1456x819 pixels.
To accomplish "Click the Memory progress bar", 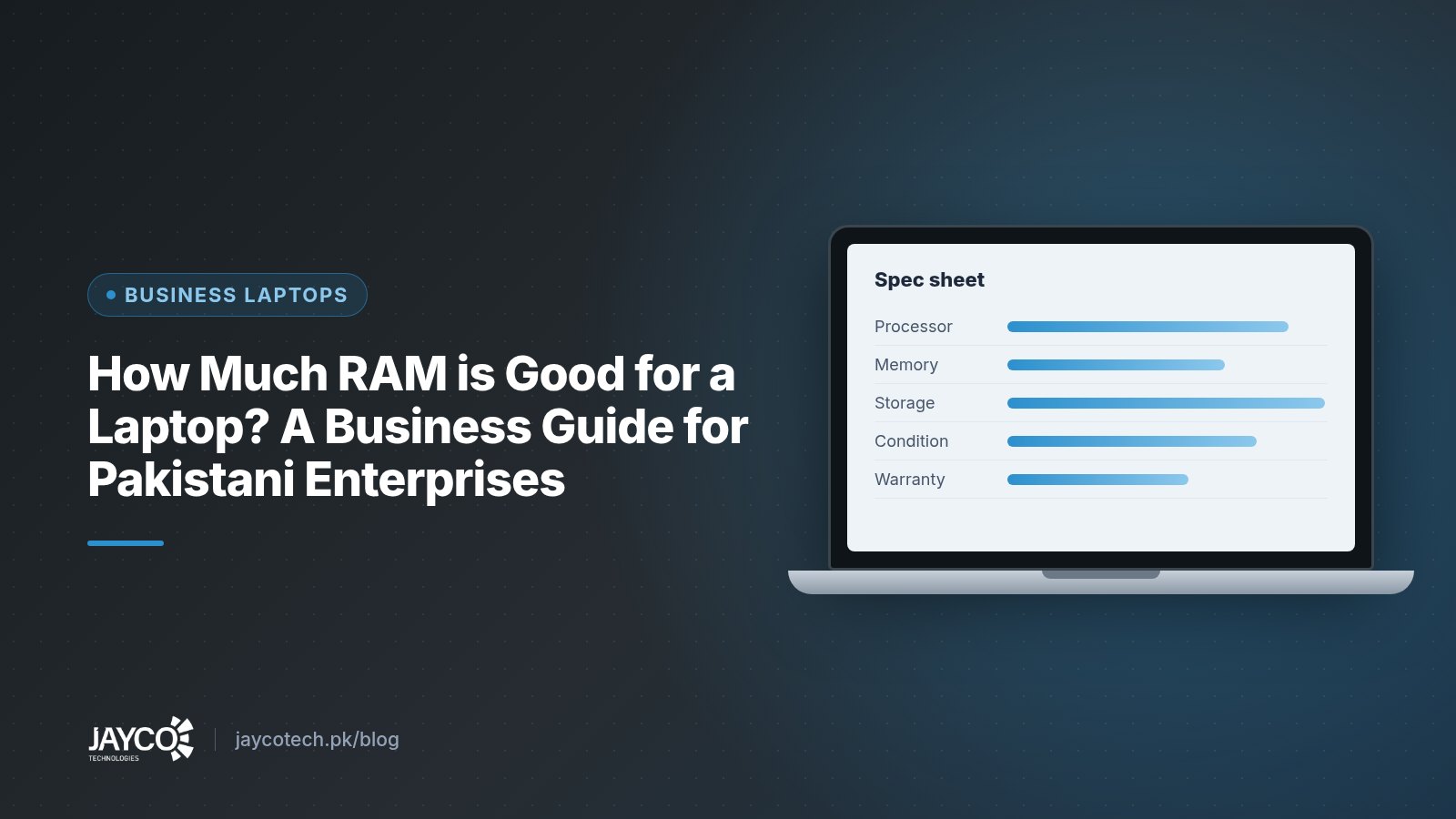I will coord(1116,365).
